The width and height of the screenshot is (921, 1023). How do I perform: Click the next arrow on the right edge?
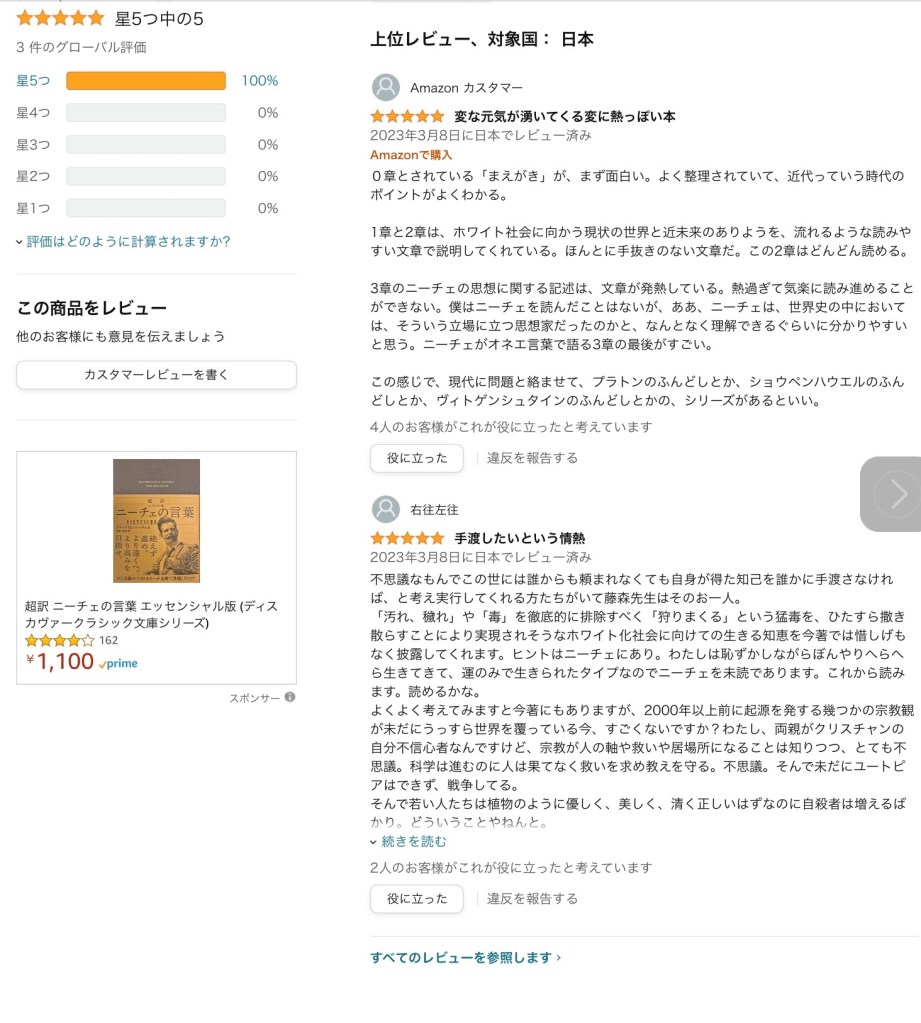892,493
